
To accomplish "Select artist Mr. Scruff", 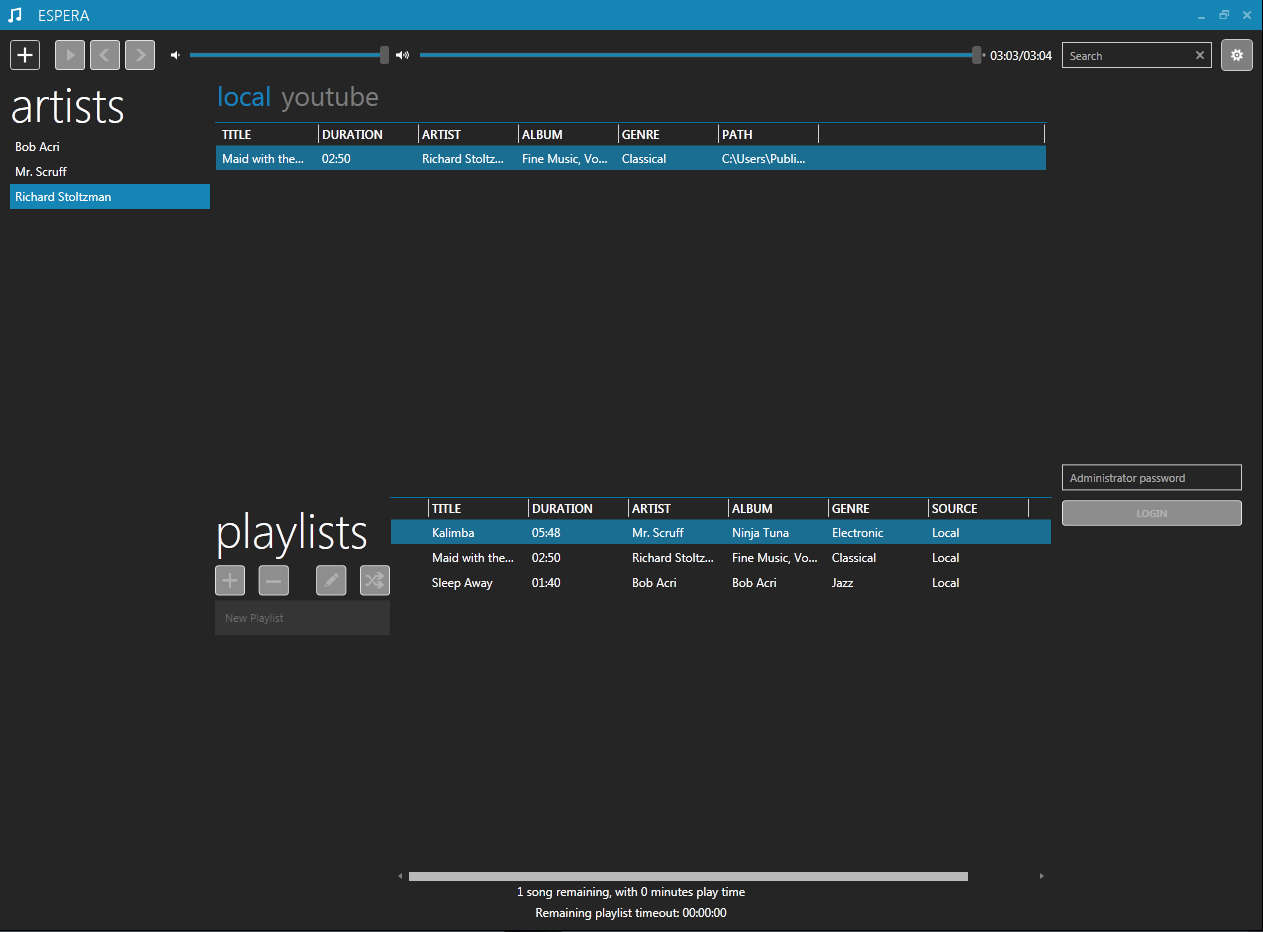I will coord(41,172).
